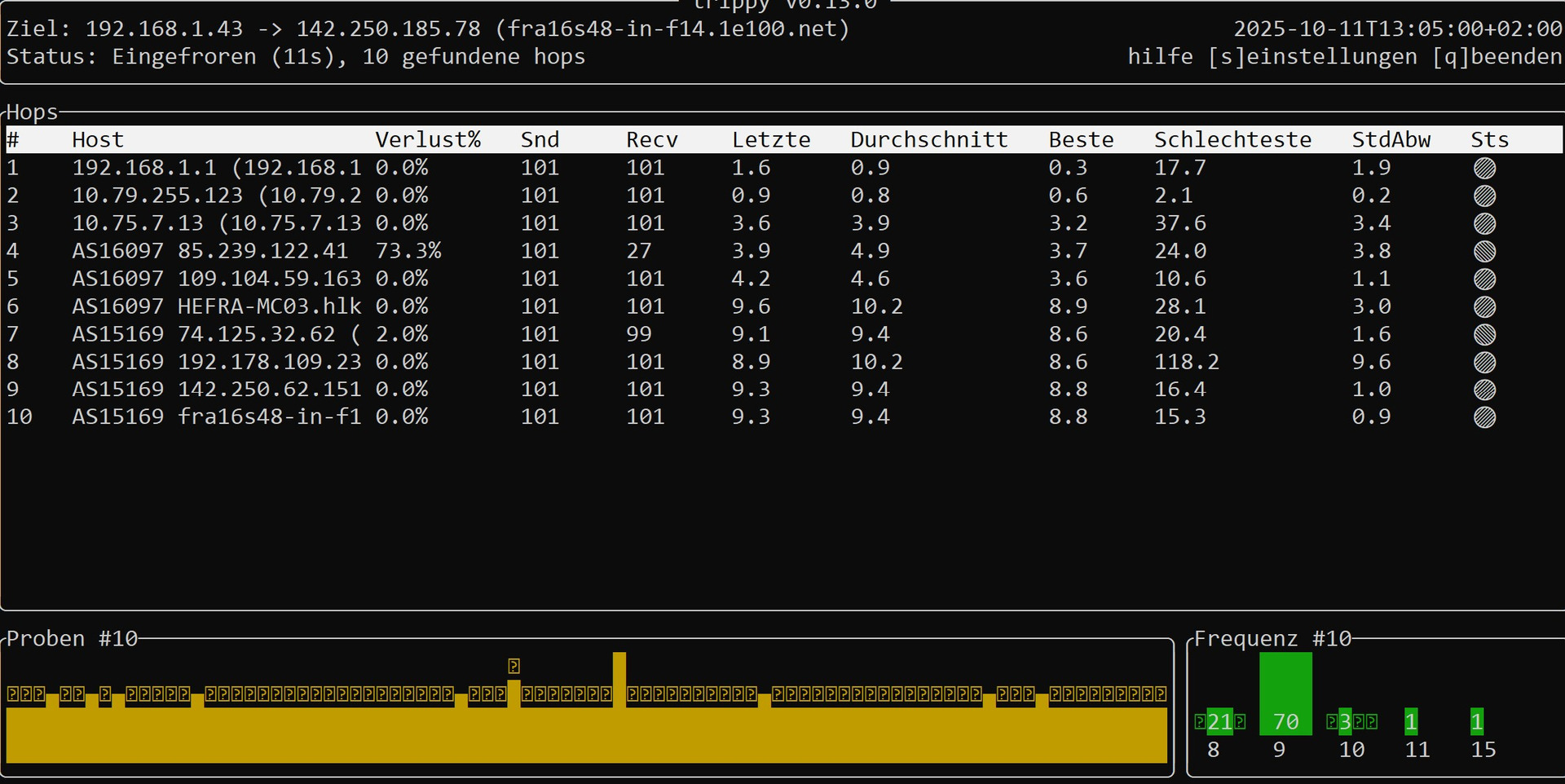Click the Hops panel title
1565x784 pixels.
(33, 112)
